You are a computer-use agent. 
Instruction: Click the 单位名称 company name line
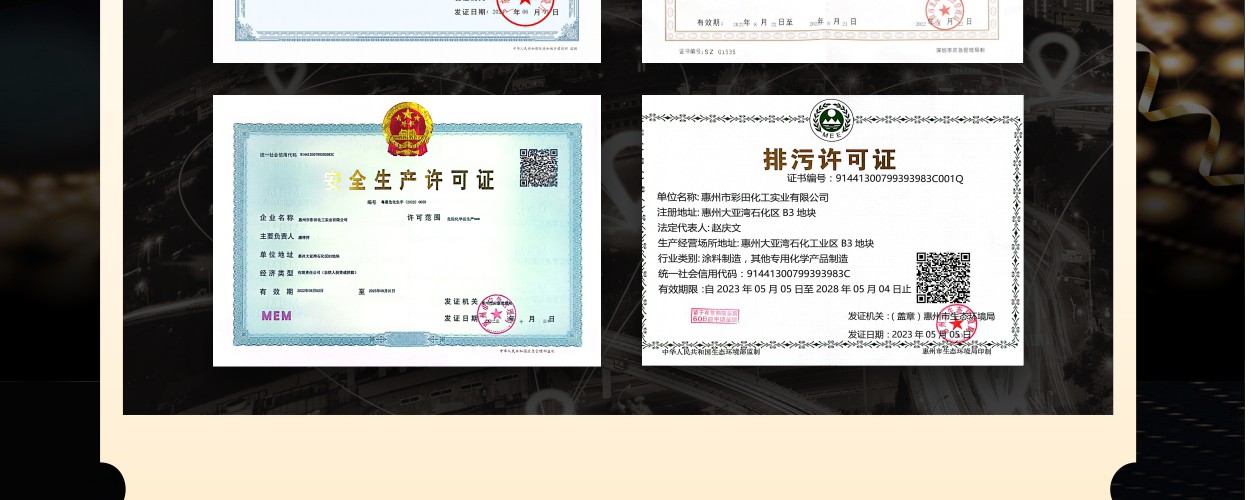[x=742, y=197]
